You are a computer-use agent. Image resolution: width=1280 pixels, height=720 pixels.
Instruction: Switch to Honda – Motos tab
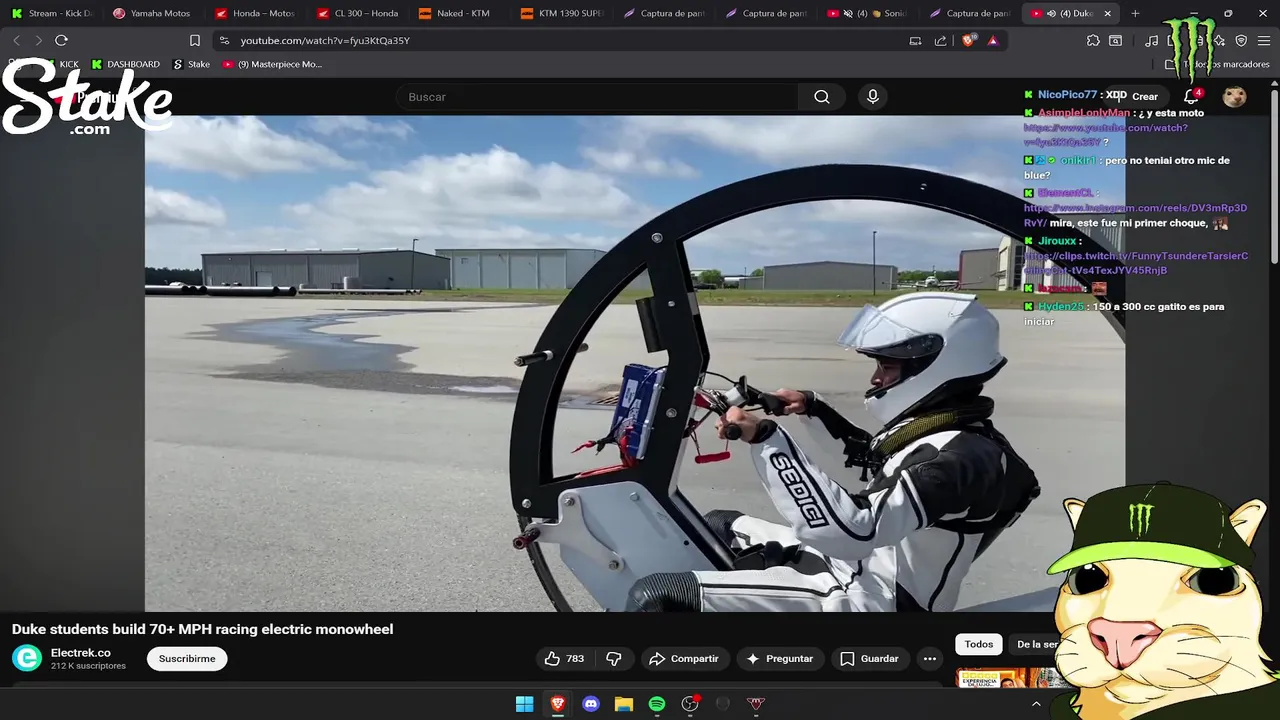tap(255, 13)
